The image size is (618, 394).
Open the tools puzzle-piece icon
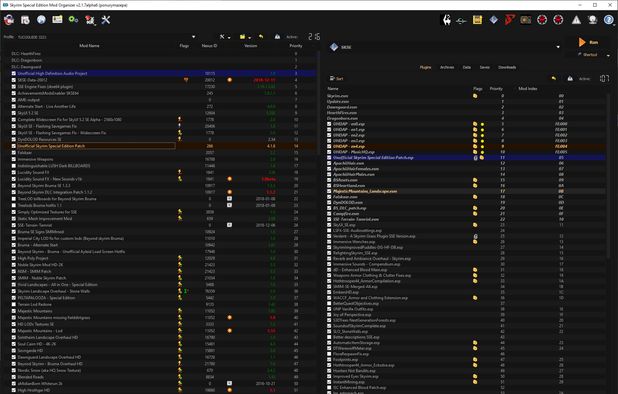click(90, 20)
